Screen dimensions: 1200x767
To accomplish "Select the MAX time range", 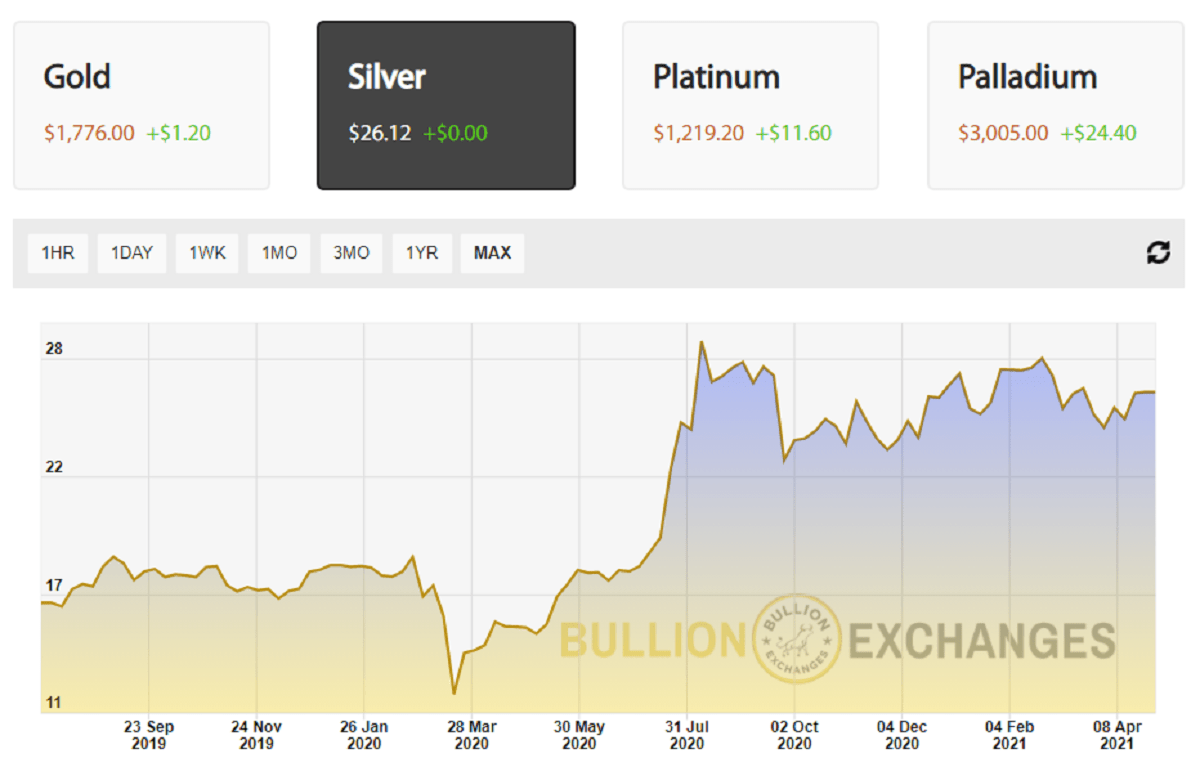I will pyautogui.click(x=492, y=253).
